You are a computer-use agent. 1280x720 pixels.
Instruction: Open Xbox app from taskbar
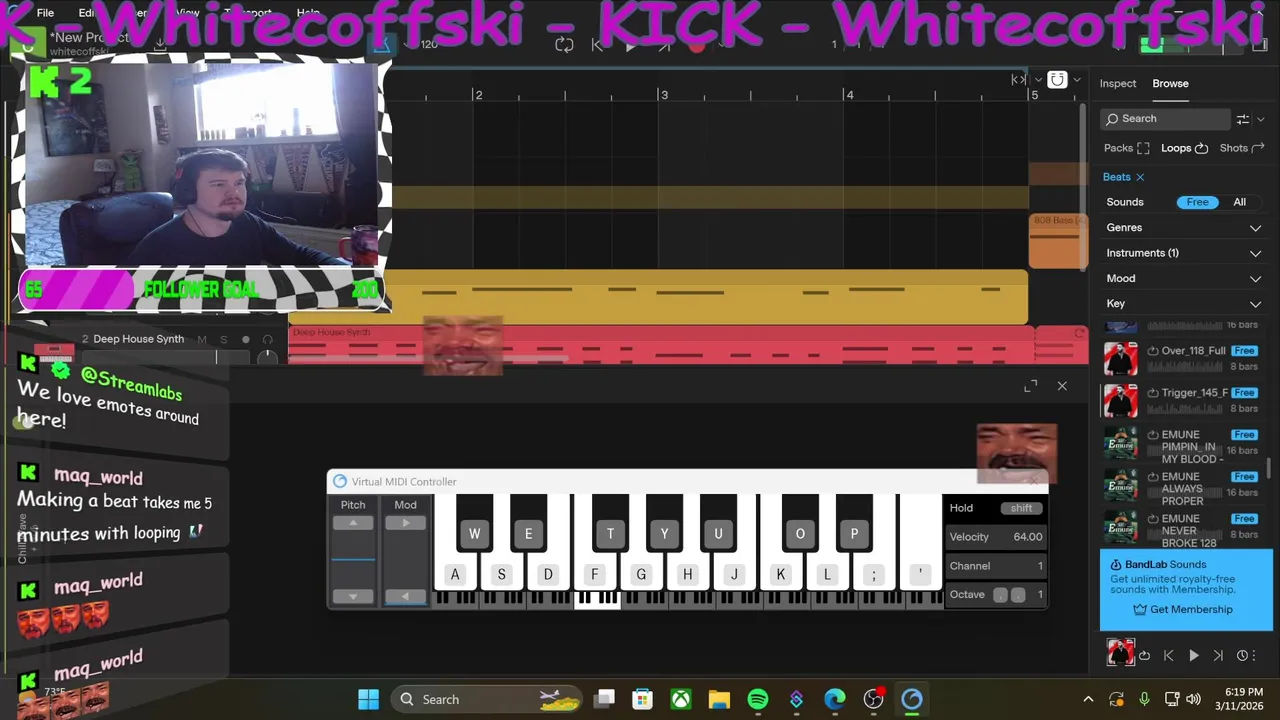[x=681, y=699]
